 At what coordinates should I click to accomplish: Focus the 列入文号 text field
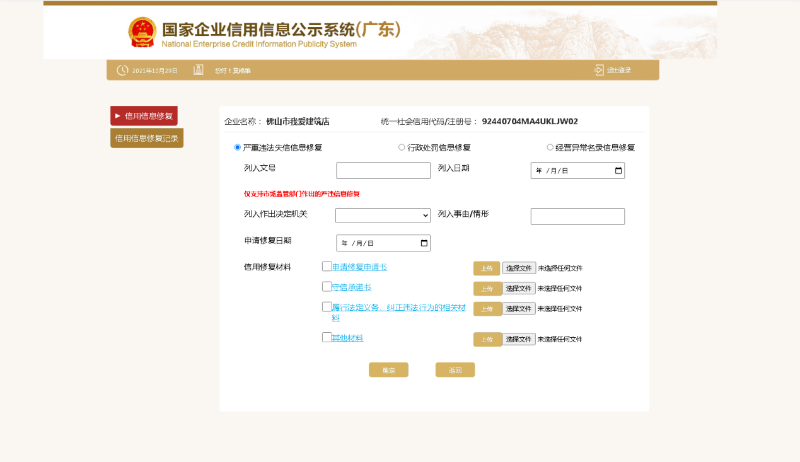[383, 171]
